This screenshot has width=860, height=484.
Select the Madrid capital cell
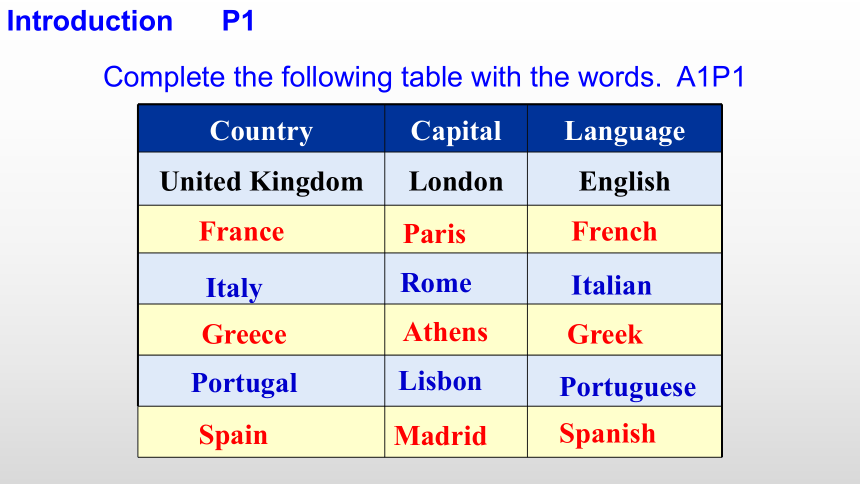point(456,432)
